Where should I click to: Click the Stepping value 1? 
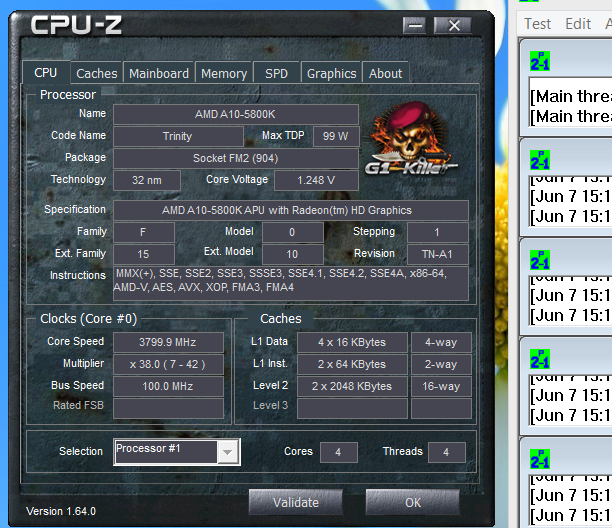click(x=438, y=233)
